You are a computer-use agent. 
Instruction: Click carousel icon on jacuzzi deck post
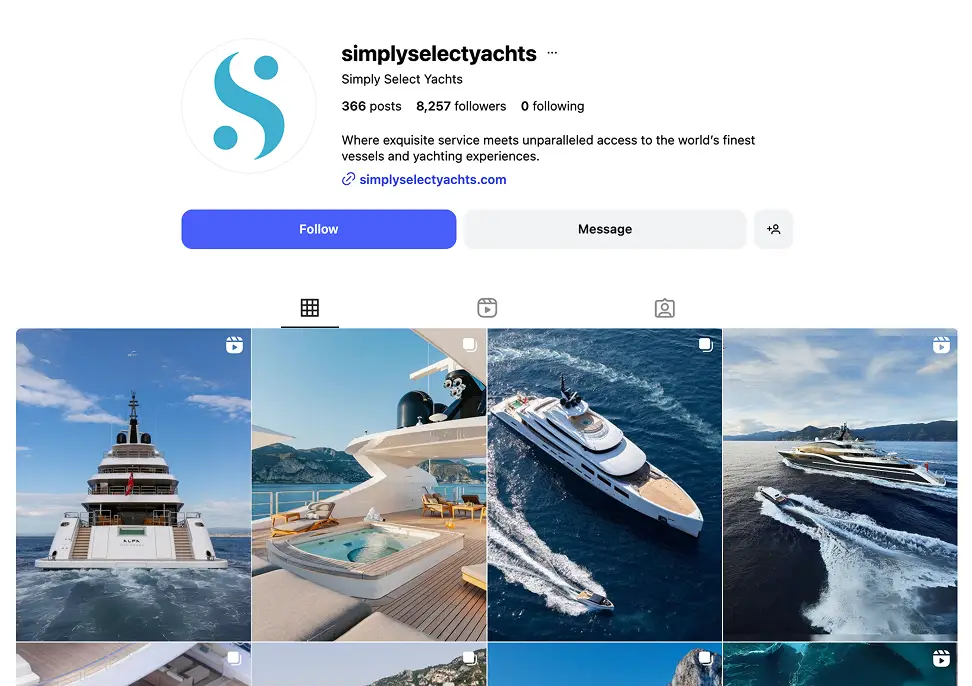point(470,345)
